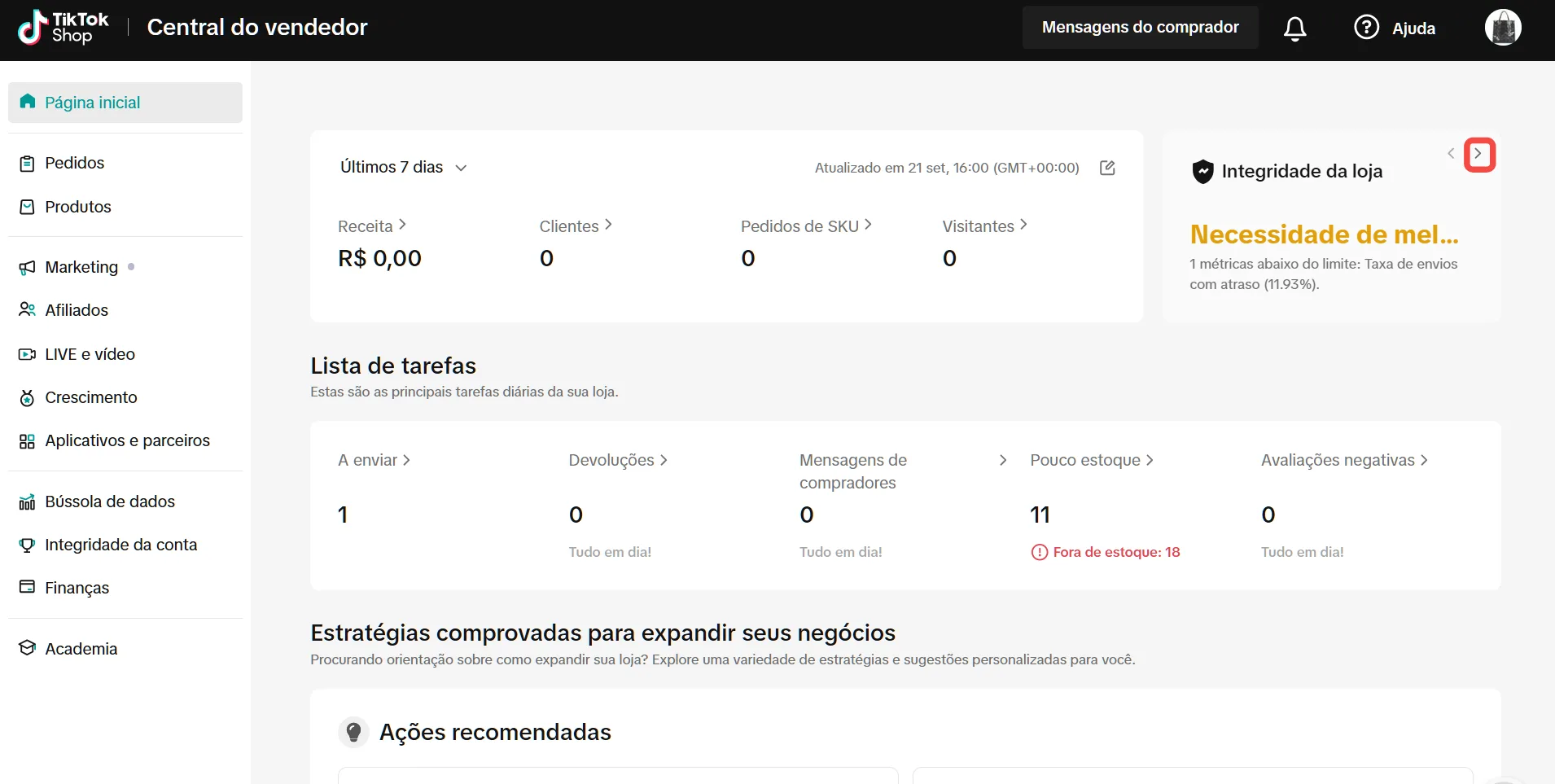The height and width of the screenshot is (784, 1555).
Task: Open Ajuda help question-mark icon
Action: (1366, 28)
